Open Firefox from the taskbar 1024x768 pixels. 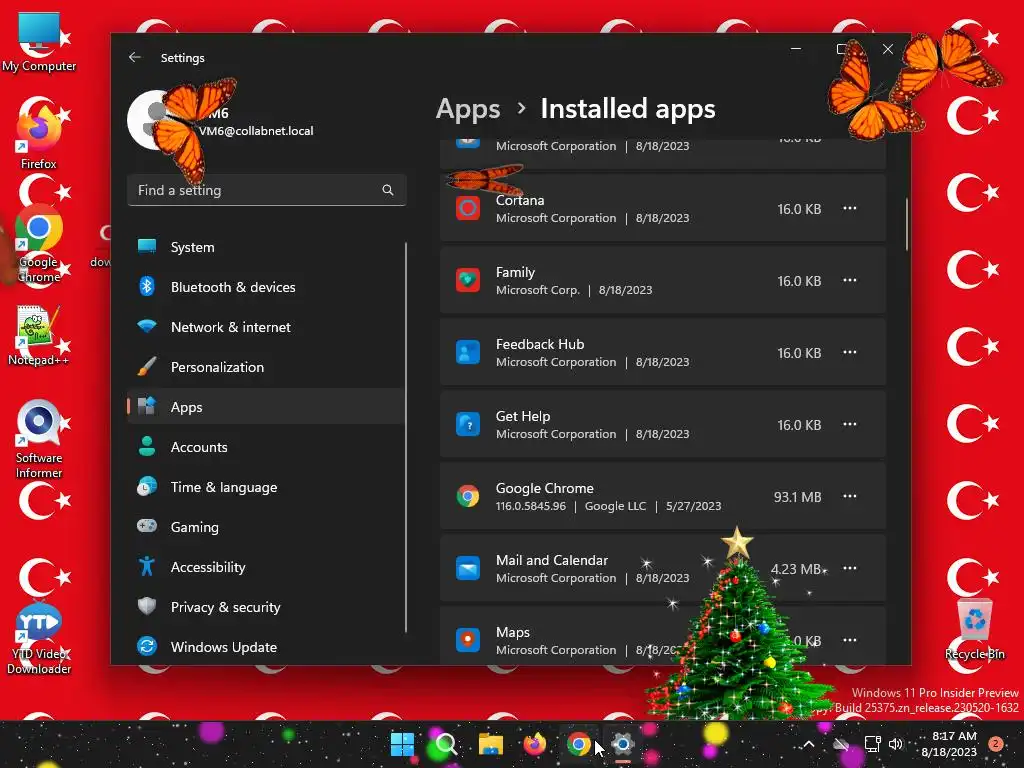coord(534,744)
